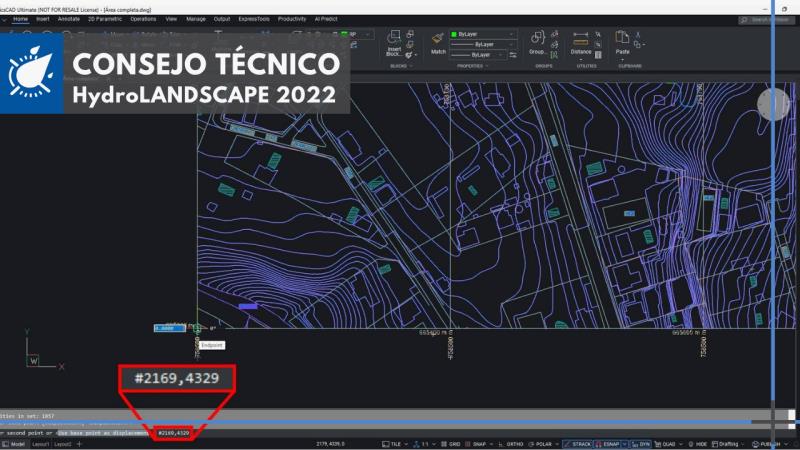Click the dynamic input box at the crosshair

tap(170, 328)
